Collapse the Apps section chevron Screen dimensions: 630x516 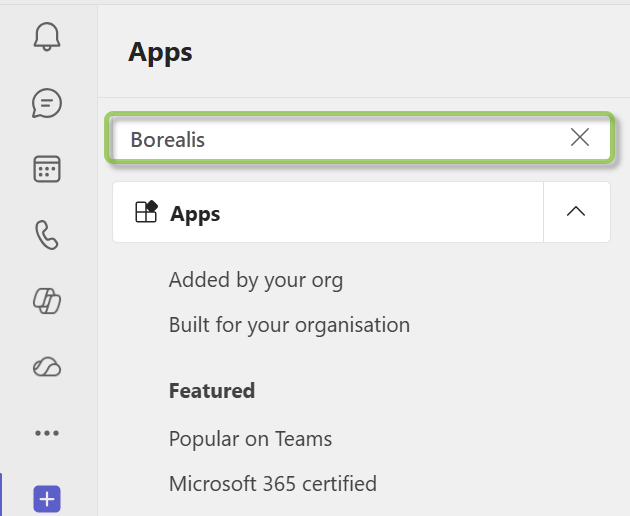pyautogui.click(x=576, y=211)
